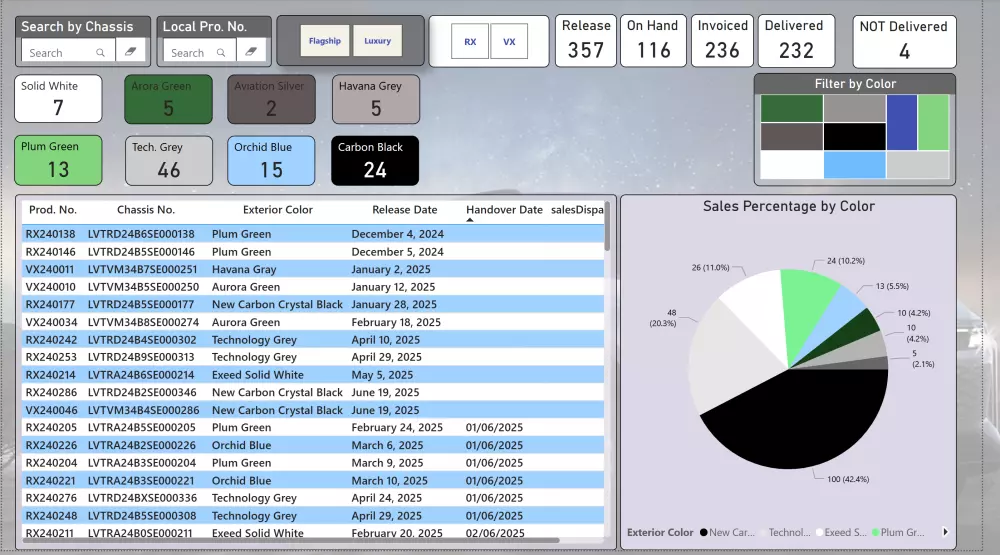Filter by light grey color swatch
The width and height of the screenshot is (1000, 555).
pos(918,165)
